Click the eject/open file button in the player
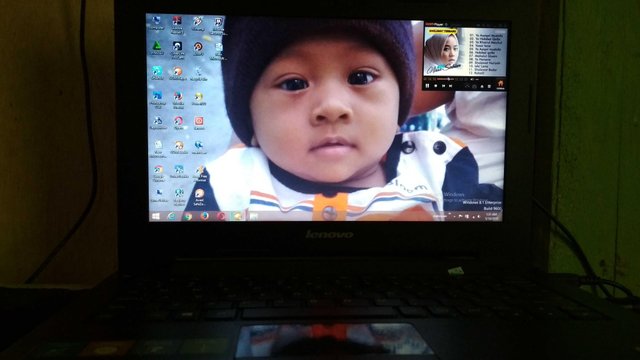 (482, 86)
